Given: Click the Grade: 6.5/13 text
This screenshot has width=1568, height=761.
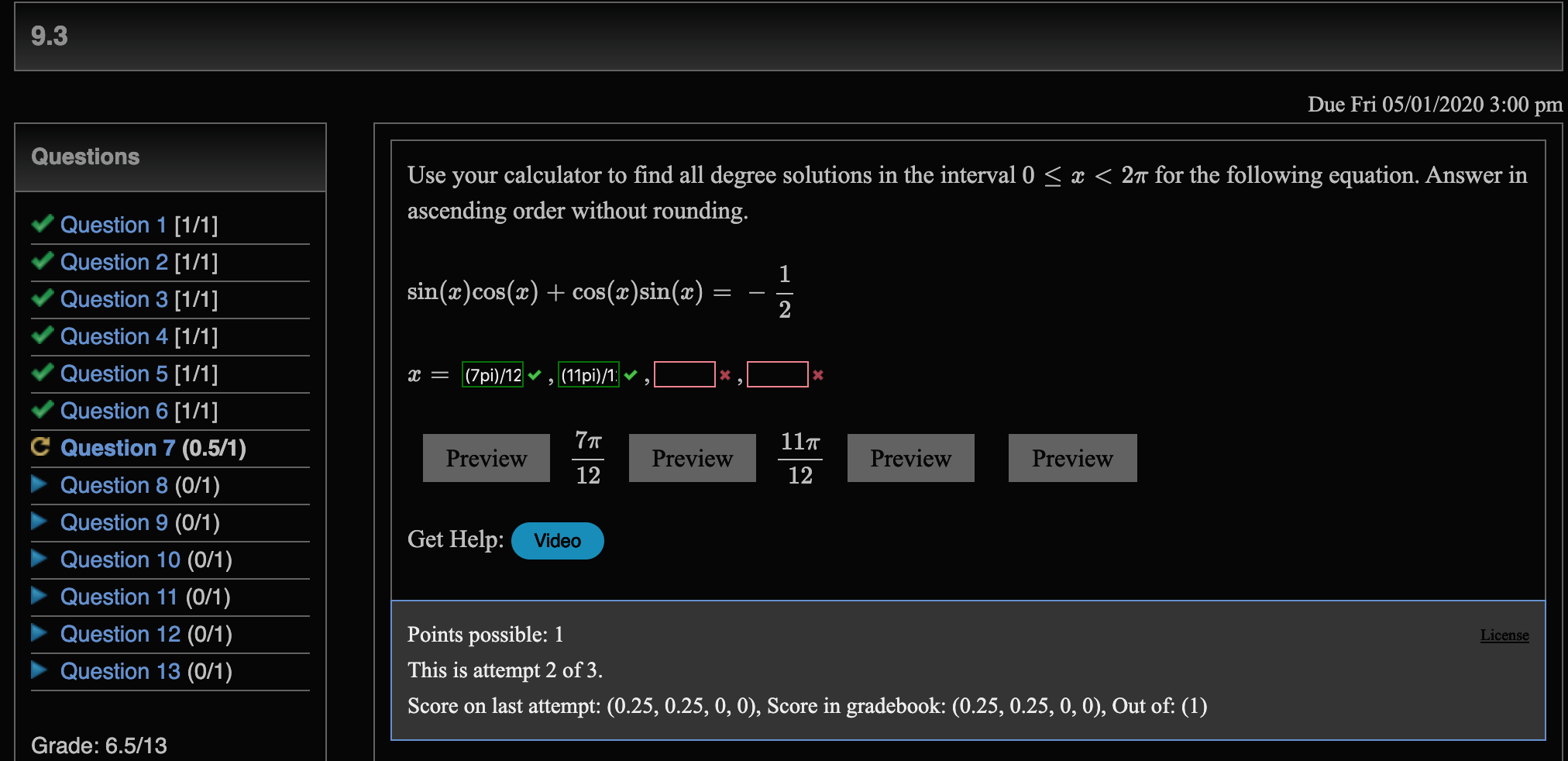Looking at the screenshot, I should (99, 746).
